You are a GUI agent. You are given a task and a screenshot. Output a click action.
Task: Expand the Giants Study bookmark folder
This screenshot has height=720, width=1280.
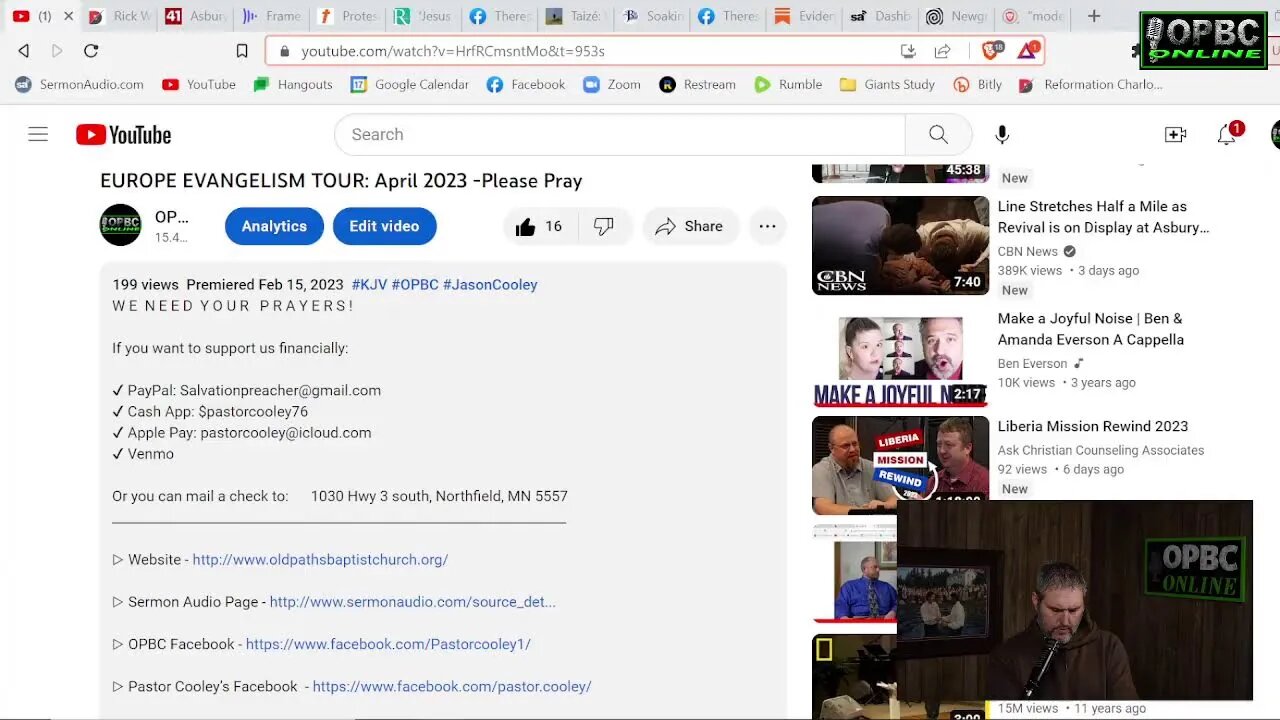click(x=887, y=85)
